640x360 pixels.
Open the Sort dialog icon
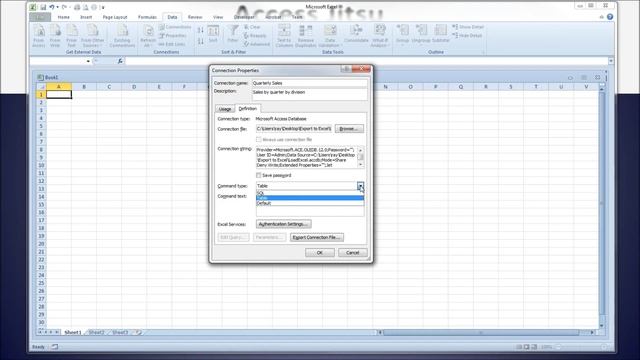tap(213, 34)
